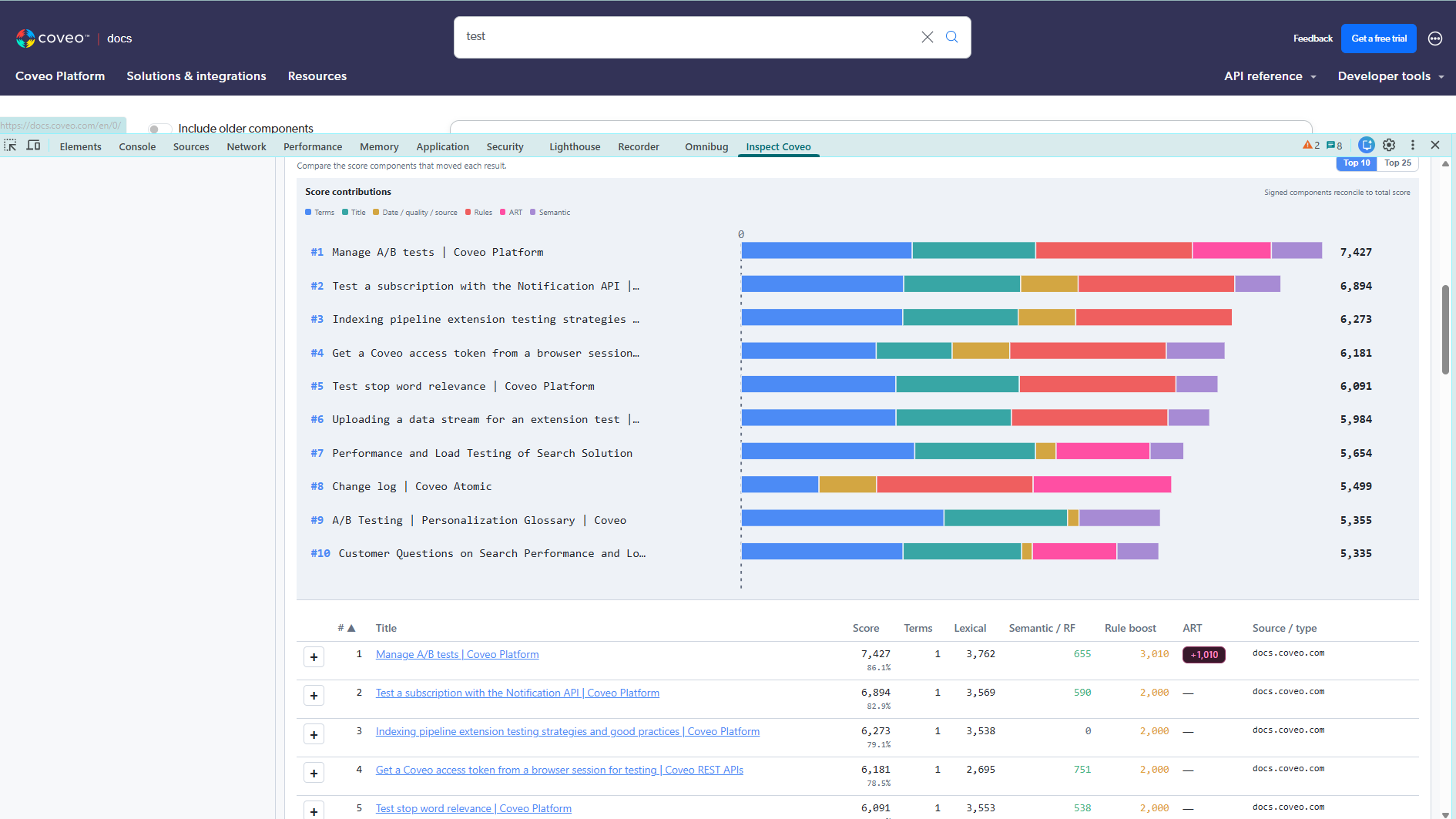Activate the DevTools inspect element picker
The image size is (1456, 819).
click(x=10, y=146)
